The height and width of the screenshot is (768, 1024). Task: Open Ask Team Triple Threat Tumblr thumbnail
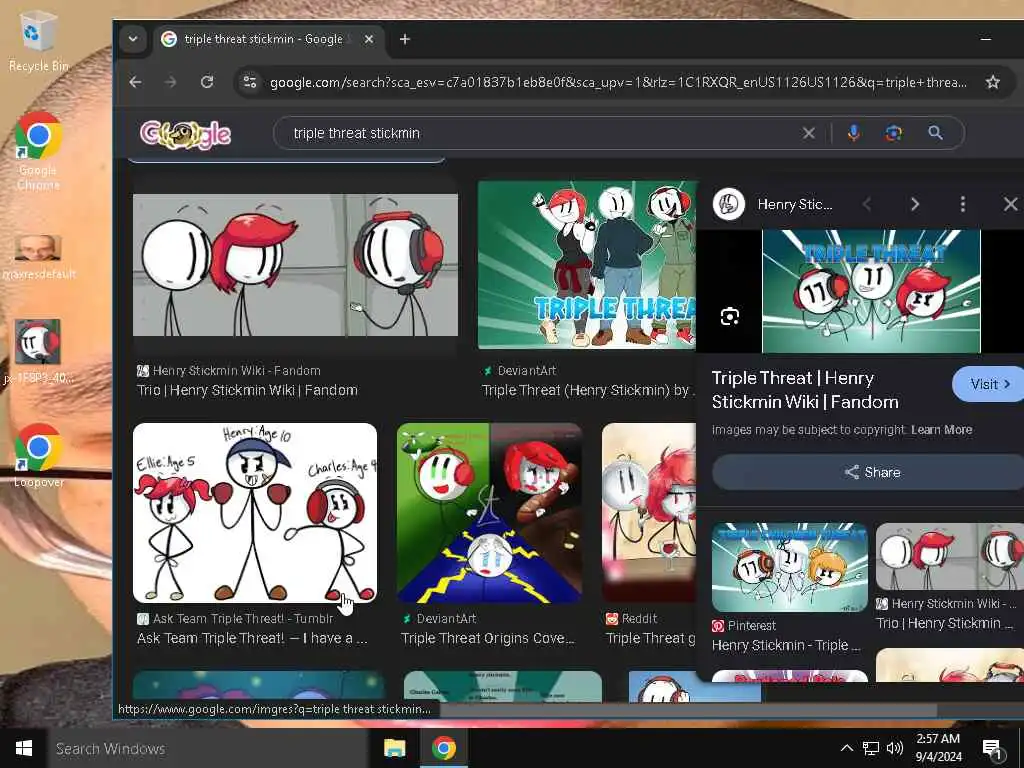coord(255,513)
